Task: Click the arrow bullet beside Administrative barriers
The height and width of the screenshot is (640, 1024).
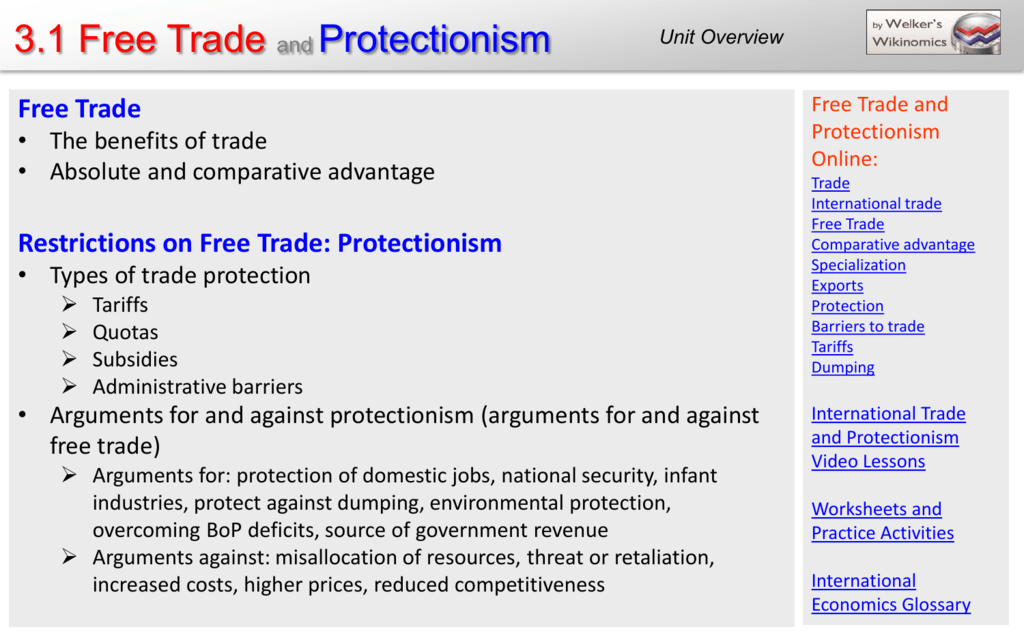Action: coord(69,386)
